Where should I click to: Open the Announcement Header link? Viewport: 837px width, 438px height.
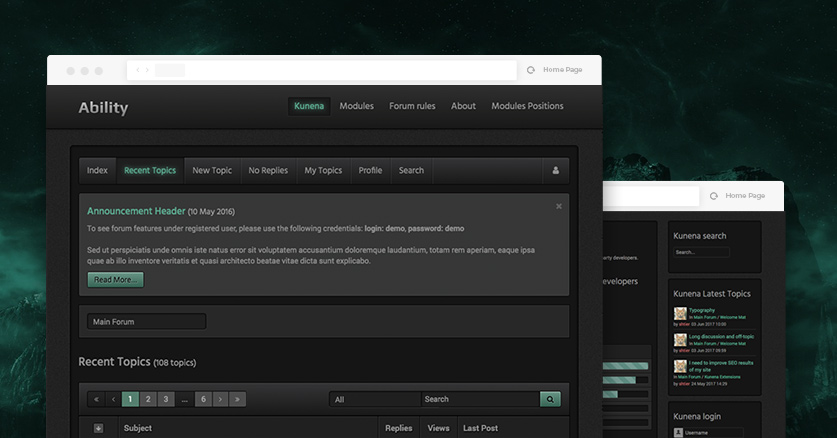tap(136, 211)
